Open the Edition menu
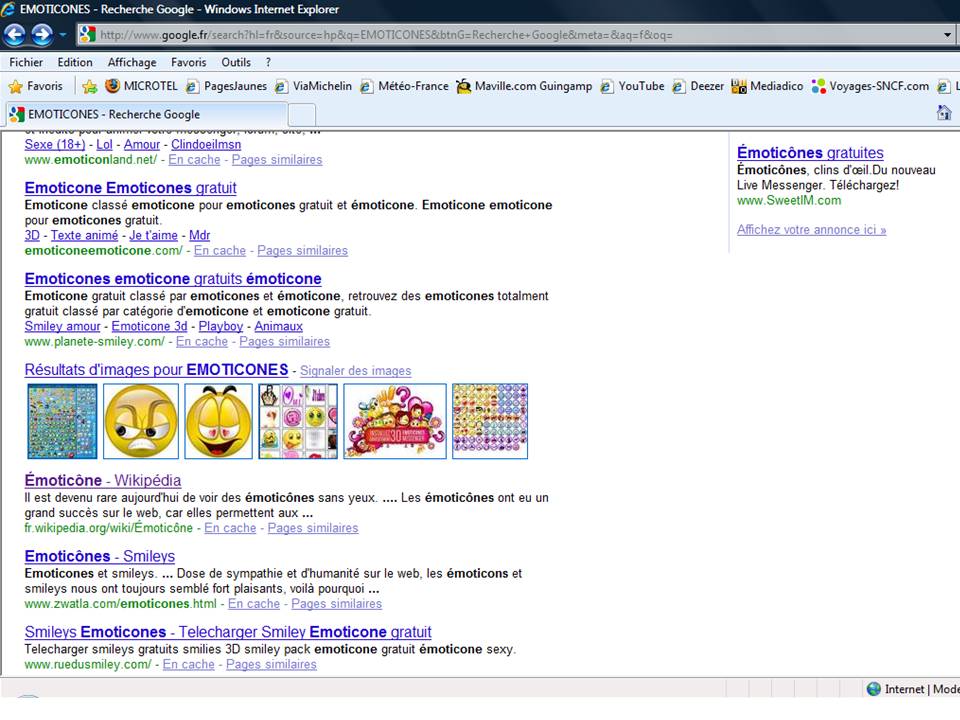The width and height of the screenshot is (960, 720). [75, 62]
